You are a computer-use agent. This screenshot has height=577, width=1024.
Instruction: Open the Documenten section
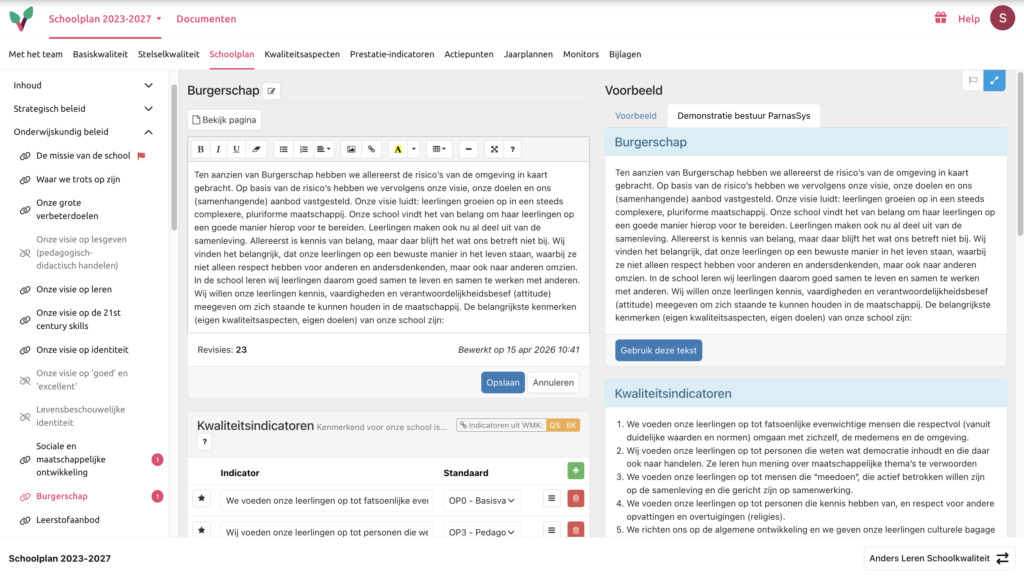pyautogui.click(x=206, y=19)
